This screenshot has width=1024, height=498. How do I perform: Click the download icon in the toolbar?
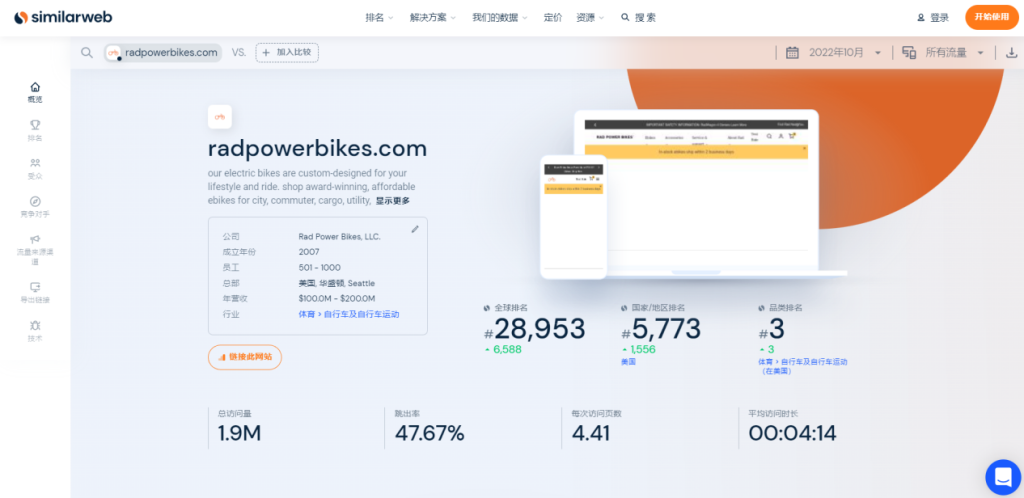point(1010,53)
